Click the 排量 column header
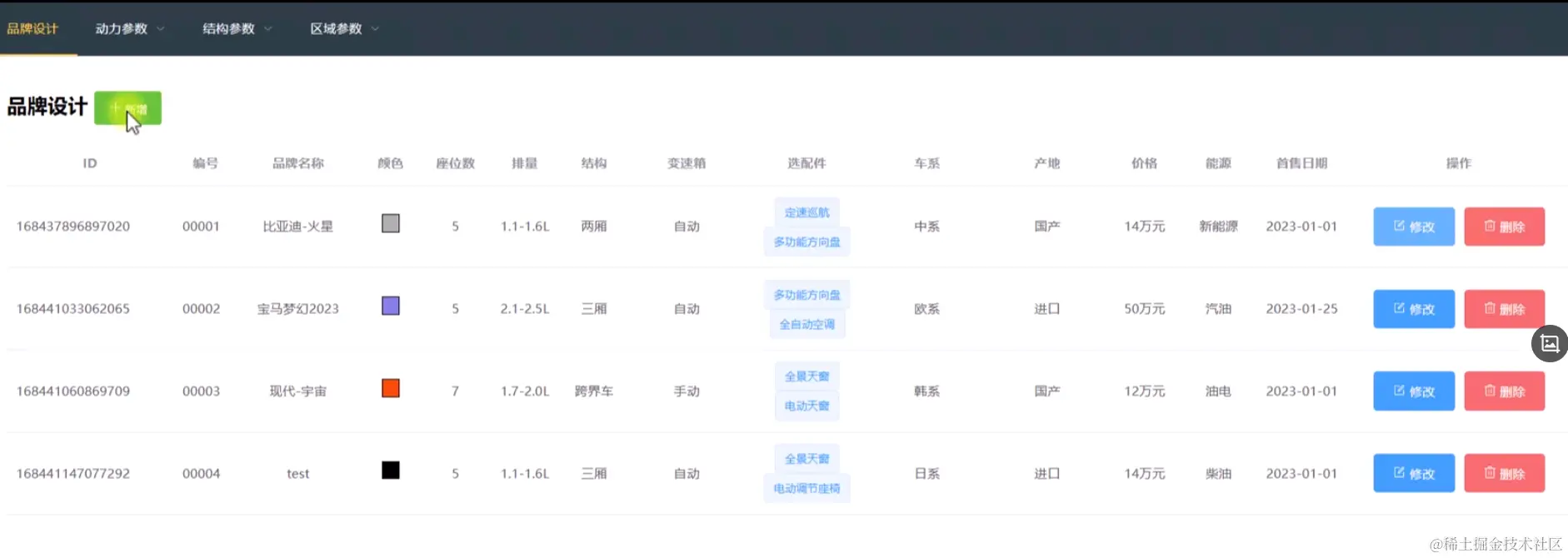Image resolution: width=1568 pixels, height=558 pixels. click(525, 163)
